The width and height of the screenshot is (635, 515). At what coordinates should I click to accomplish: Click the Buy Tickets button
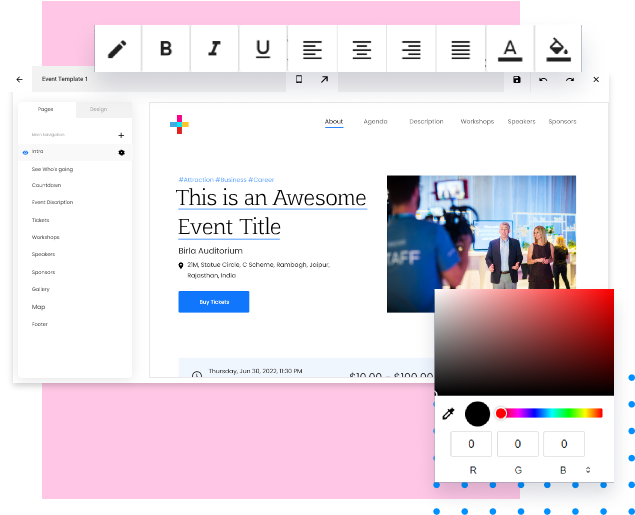pos(213,302)
